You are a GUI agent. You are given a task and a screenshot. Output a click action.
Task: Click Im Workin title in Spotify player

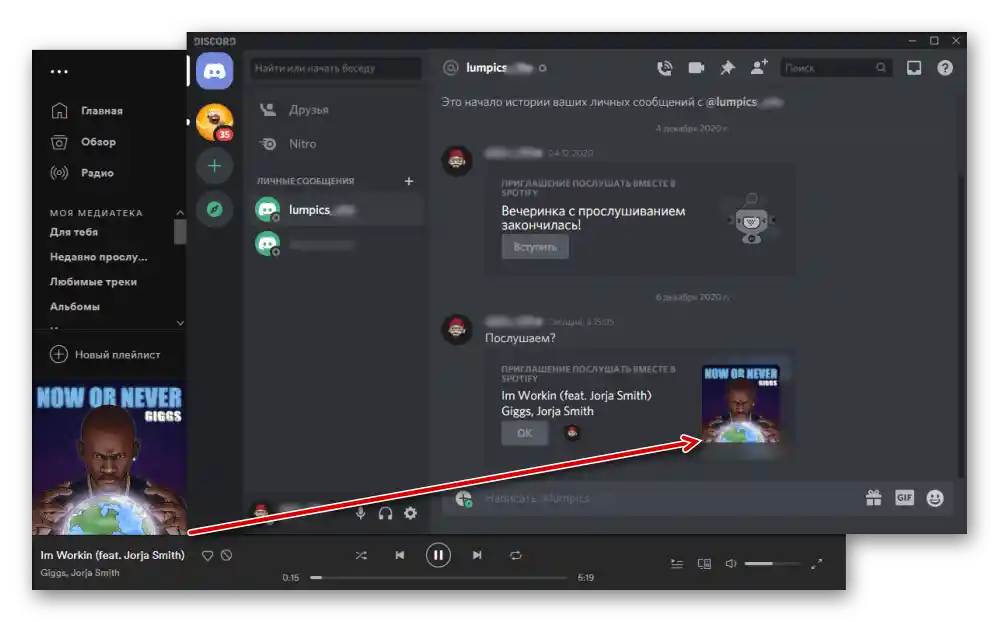click(112, 555)
